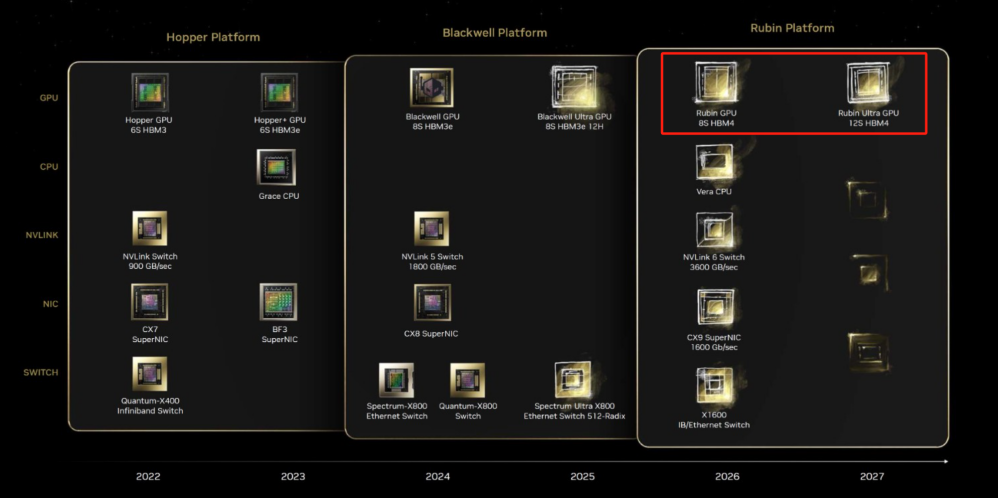Screen dimensions: 998x498
Task: Click the CPU row label
Action: [49, 167]
